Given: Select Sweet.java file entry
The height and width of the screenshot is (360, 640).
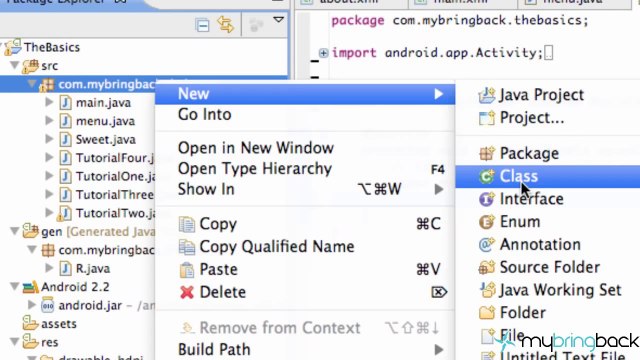Looking at the screenshot, I should coord(106,140).
